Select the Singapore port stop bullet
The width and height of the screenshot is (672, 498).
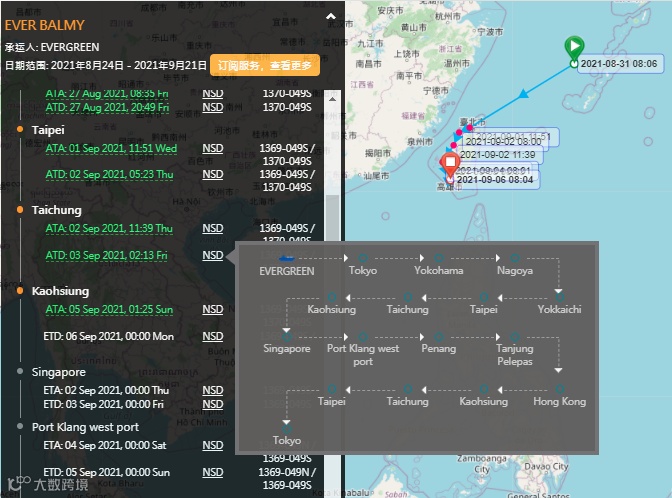click(x=20, y=371)
